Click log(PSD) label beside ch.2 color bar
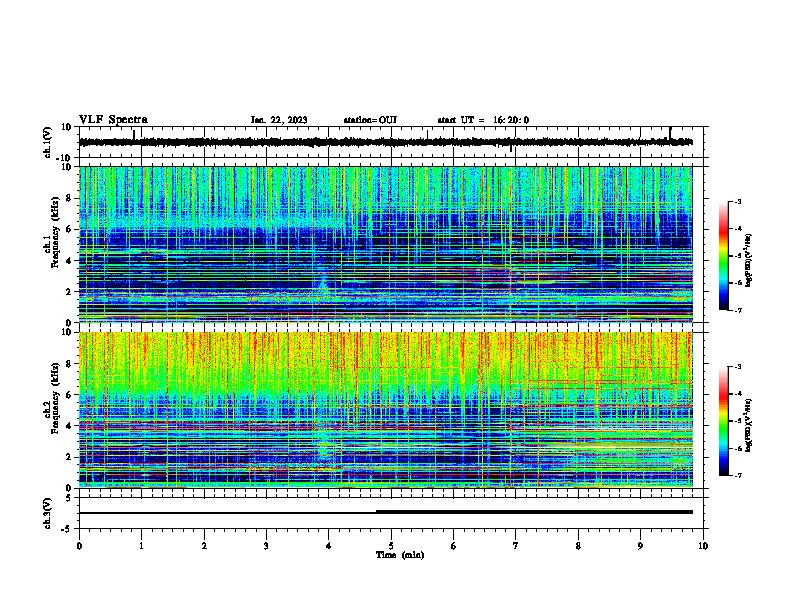 748,425
